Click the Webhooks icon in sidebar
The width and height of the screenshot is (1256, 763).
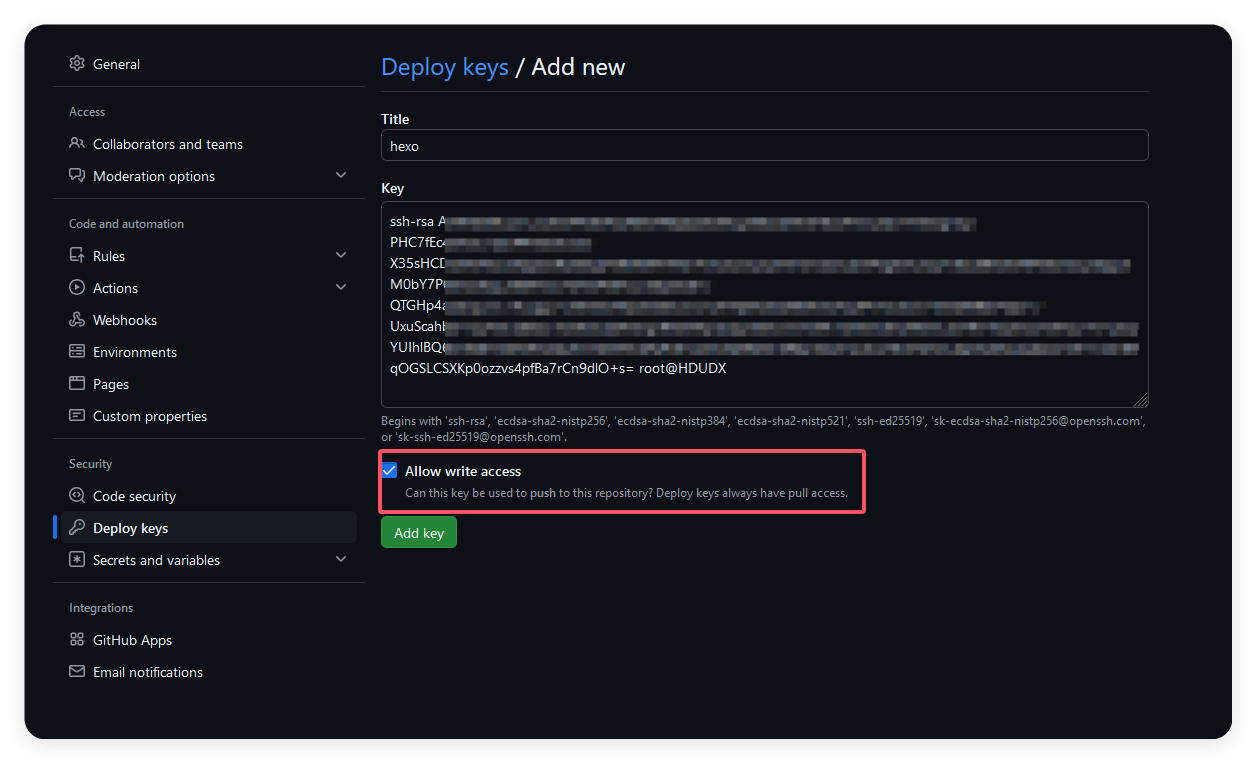coord(77,320)
